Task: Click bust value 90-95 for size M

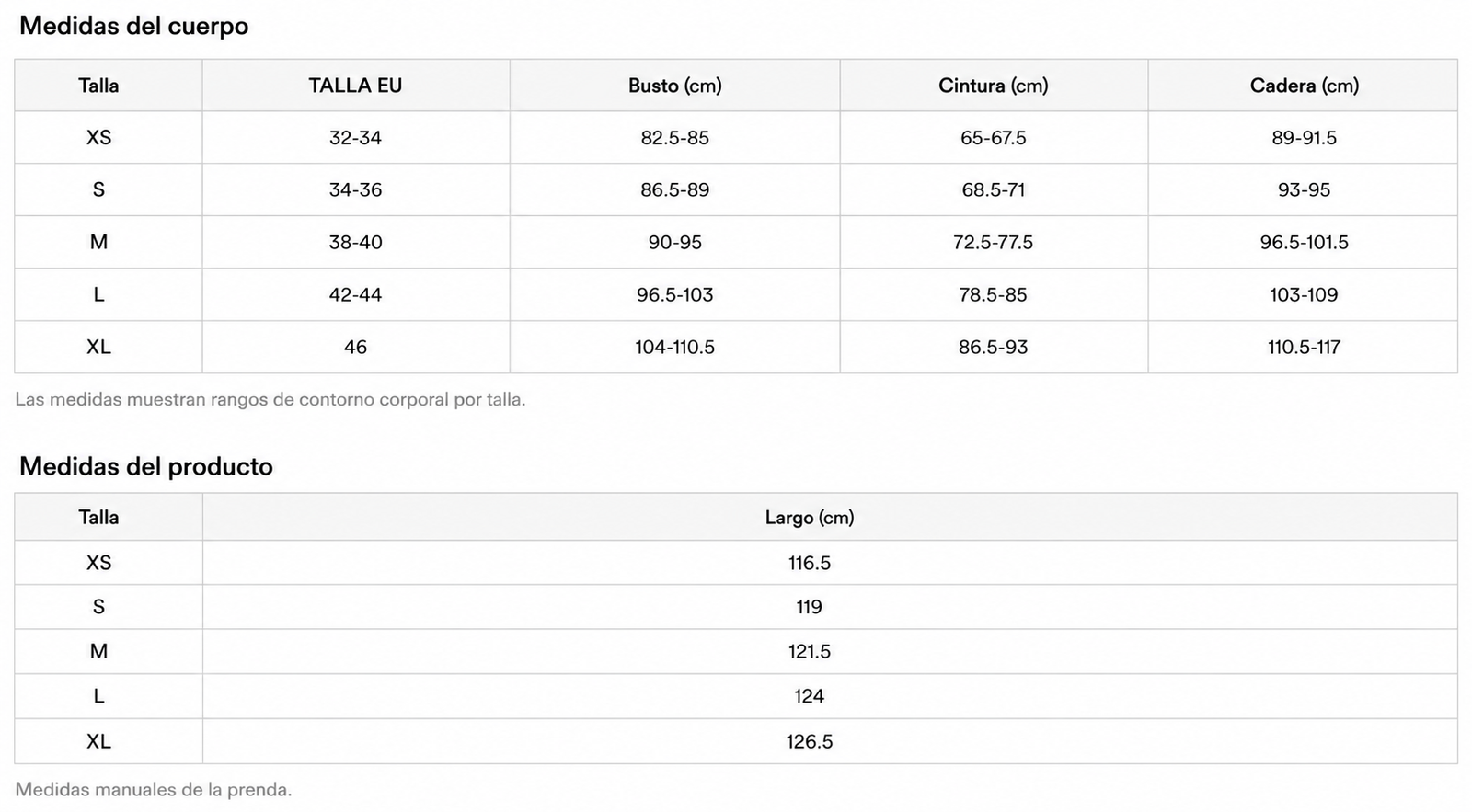Action: tap(674, 243)
